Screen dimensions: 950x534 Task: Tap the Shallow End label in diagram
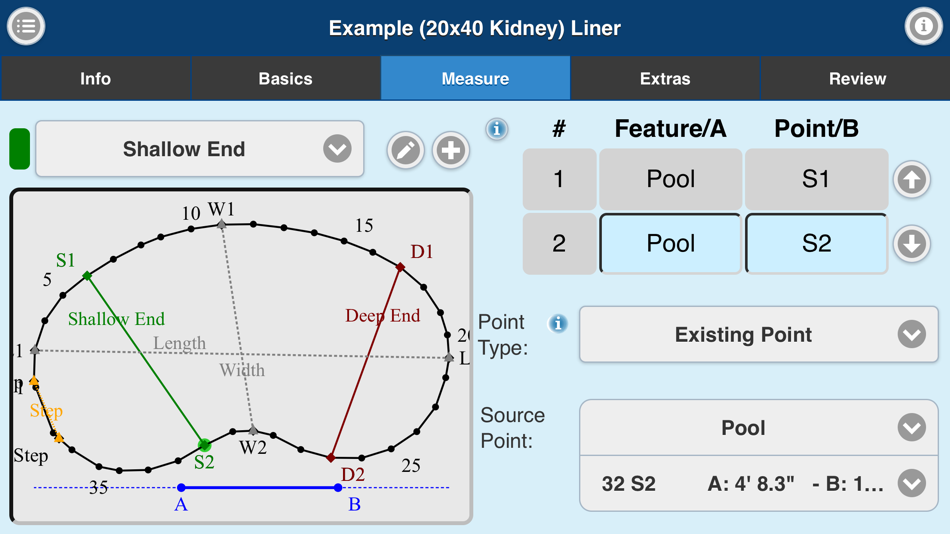pyautogui.click(x=116, y=319)
